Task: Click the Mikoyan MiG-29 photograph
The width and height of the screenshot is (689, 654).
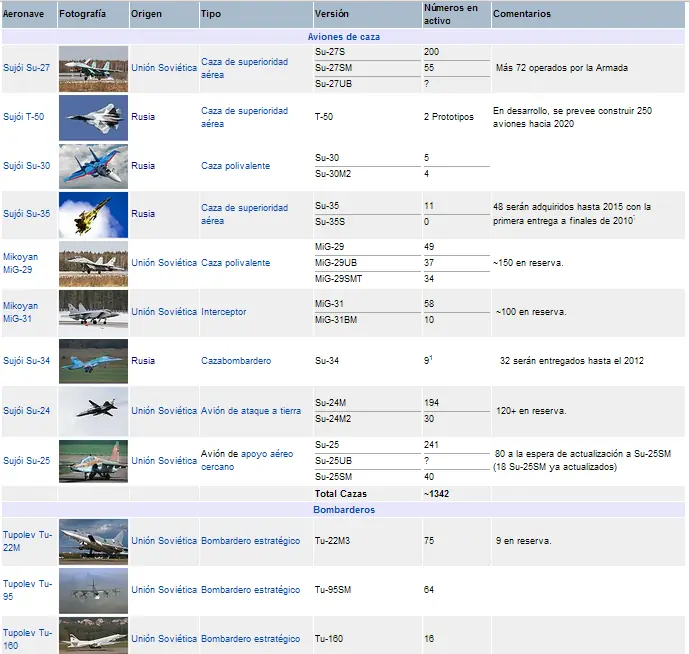Action: (x=94, y=264)
